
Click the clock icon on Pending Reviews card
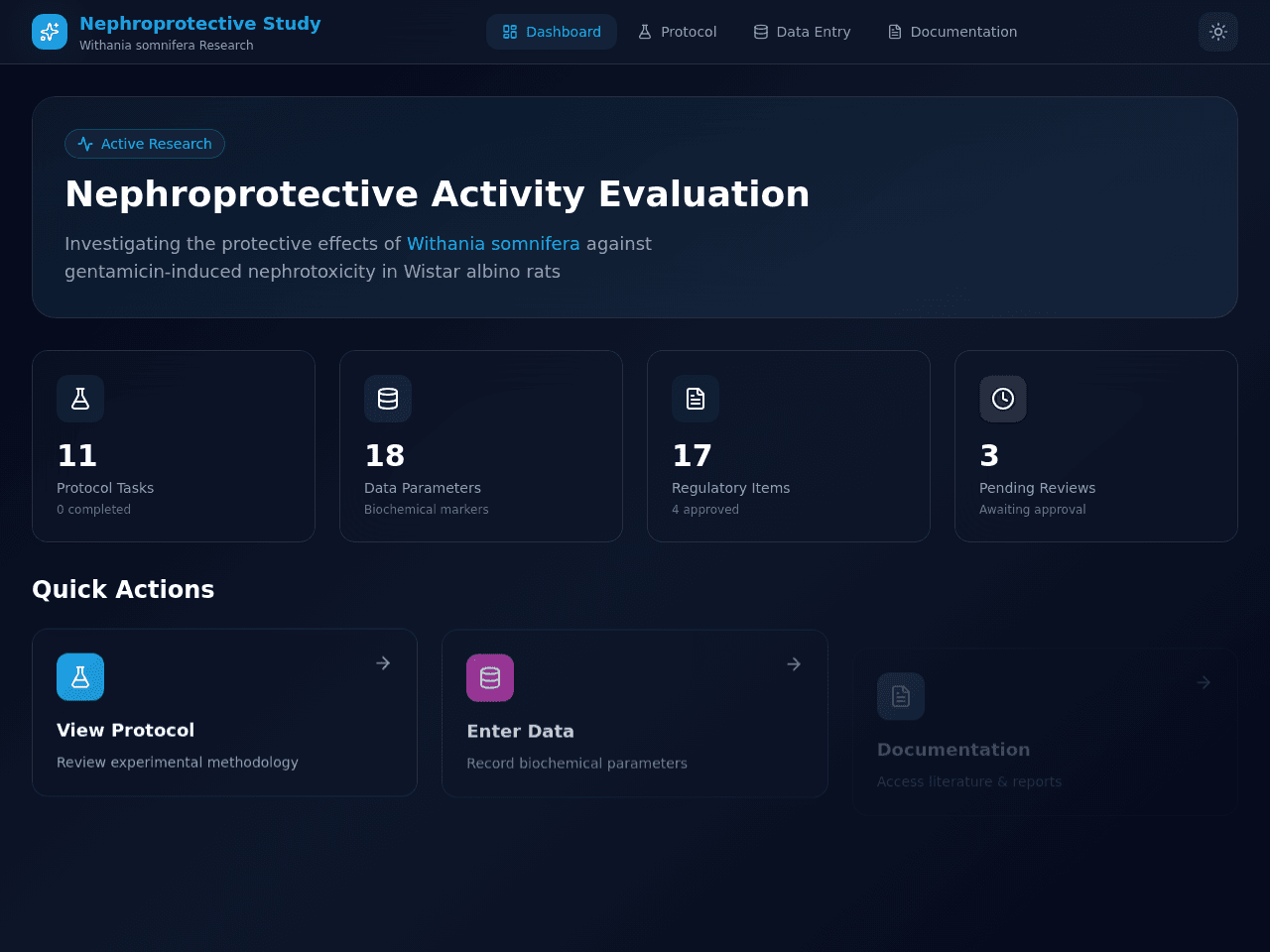tap(1003, 399)
